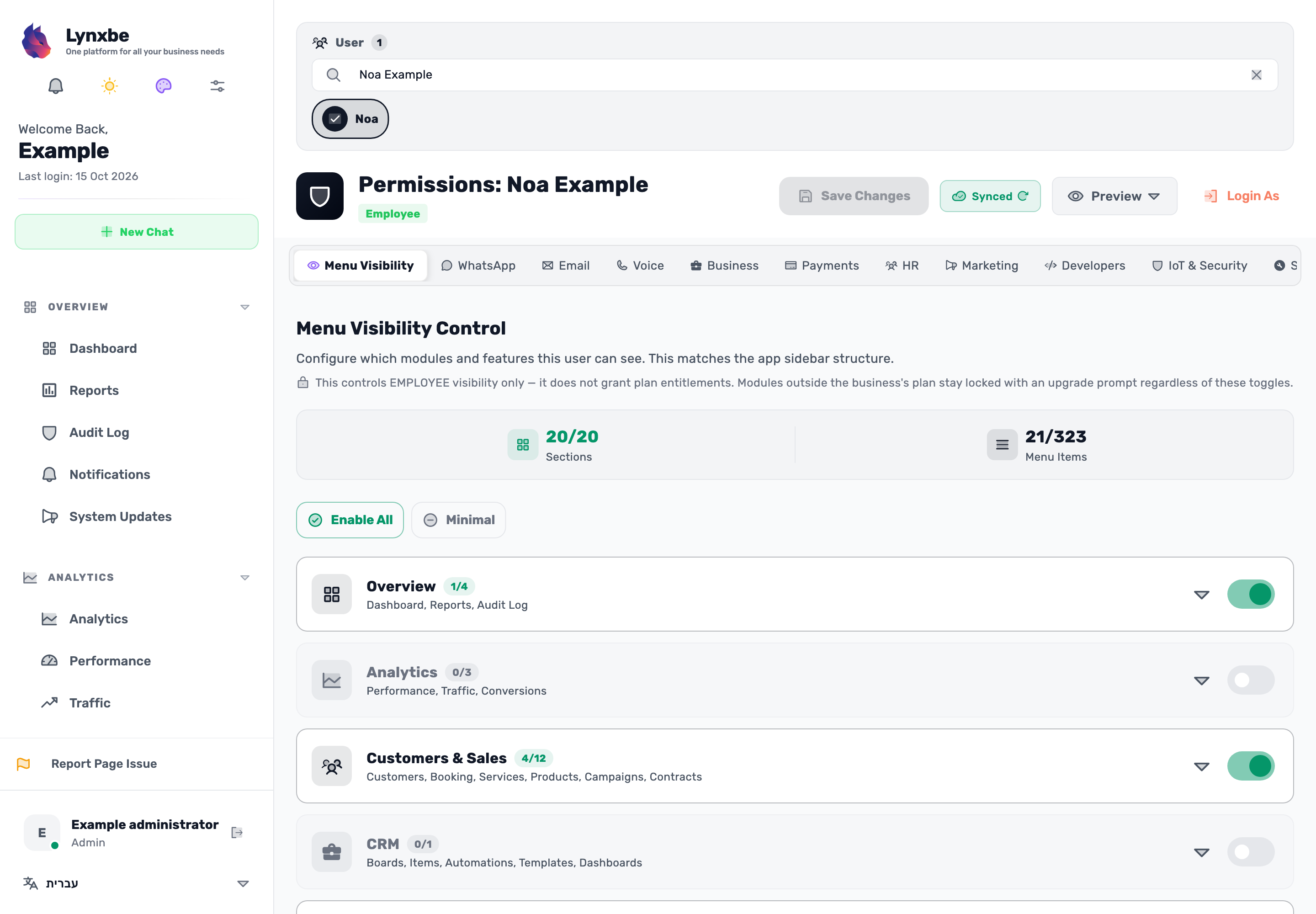The height and width of the screenshot is (914, 1316).
Task: Open the notifications bell in sidebar header
Action: click(56, 86)
